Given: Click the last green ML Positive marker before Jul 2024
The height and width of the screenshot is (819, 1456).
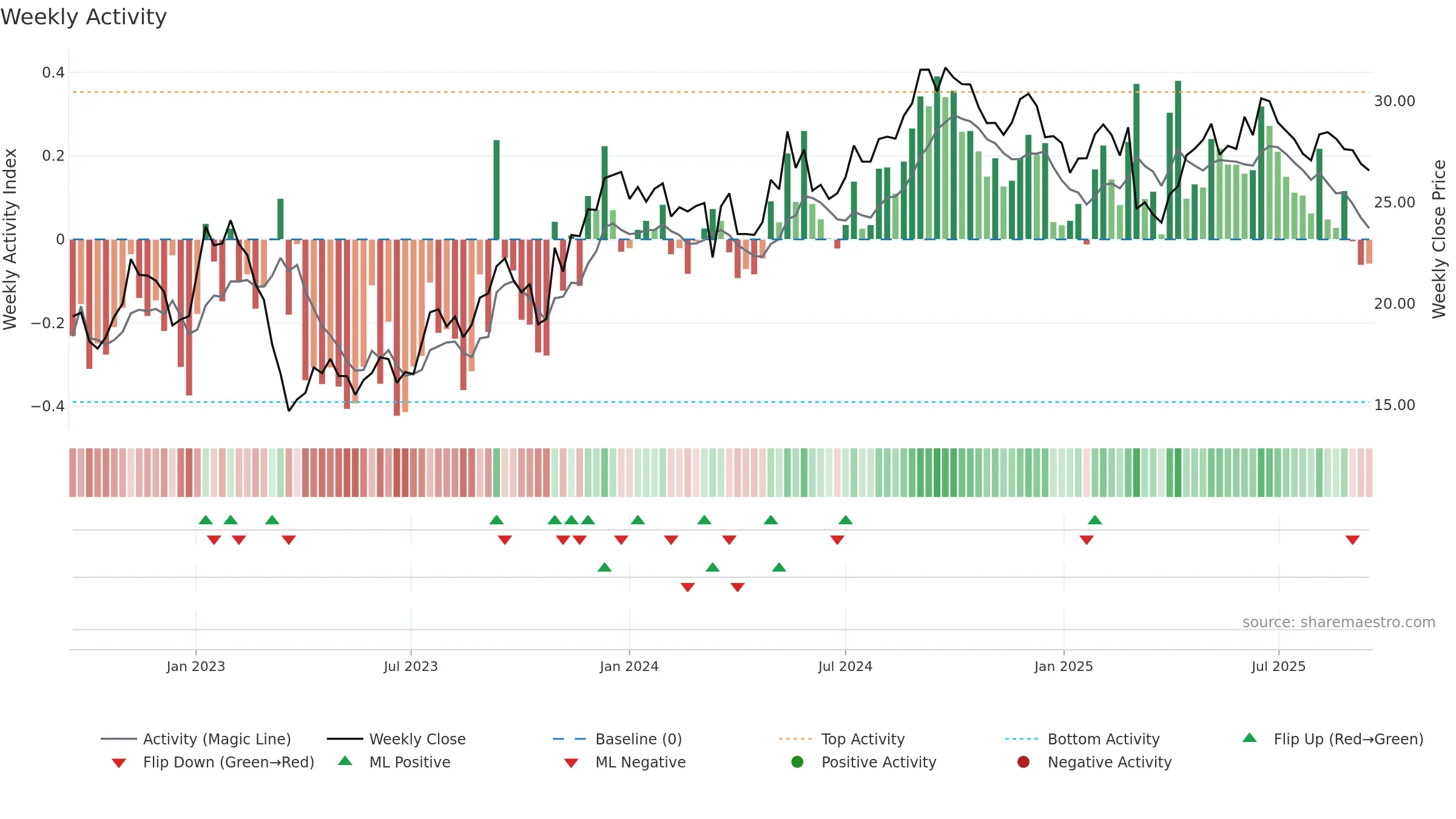Looking at the screenshot, I should coord(779,567).
